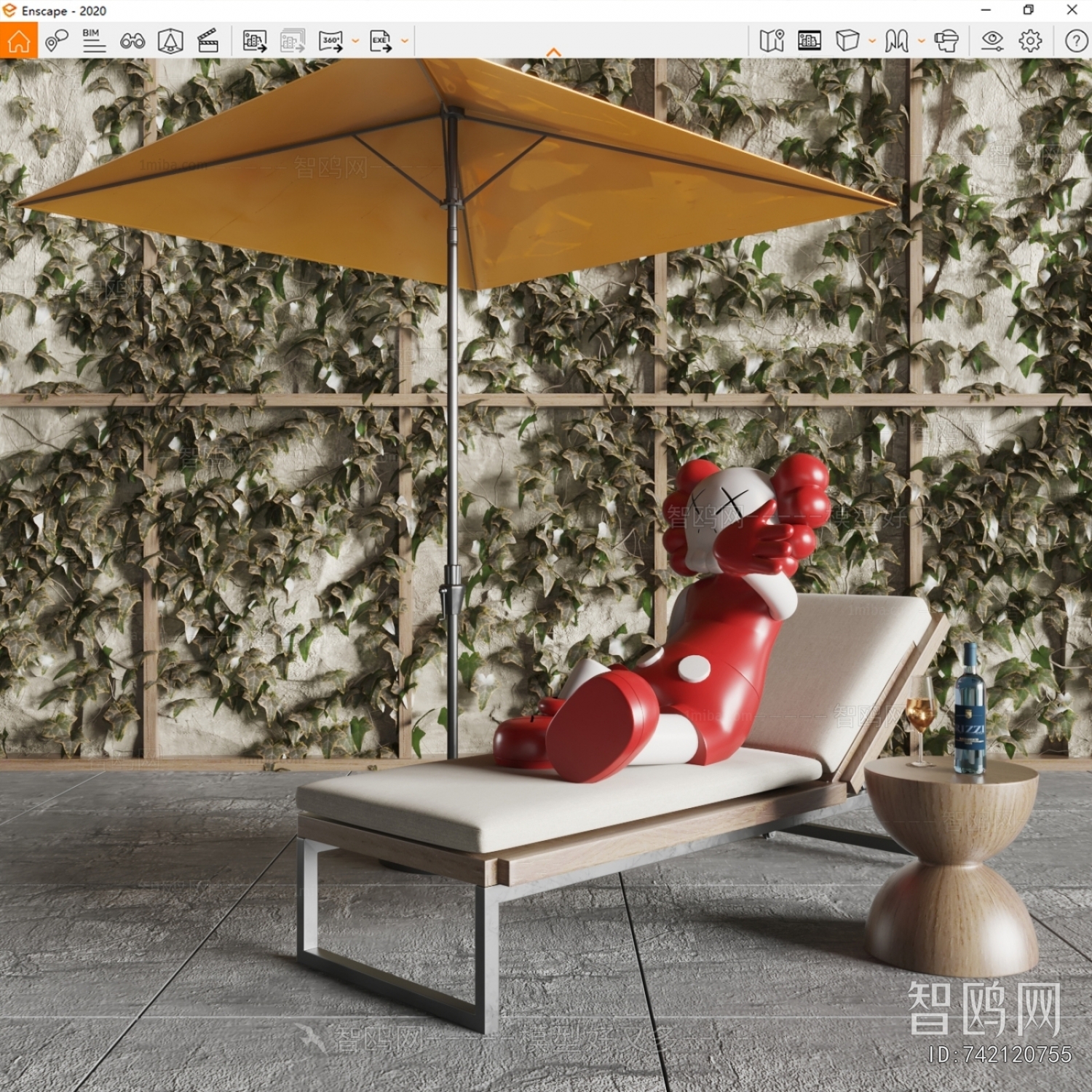The image size is (1092, 1092).
Task: Open the Manage Views pin icon
Action: pyautogui.click(x=56, y=41)
